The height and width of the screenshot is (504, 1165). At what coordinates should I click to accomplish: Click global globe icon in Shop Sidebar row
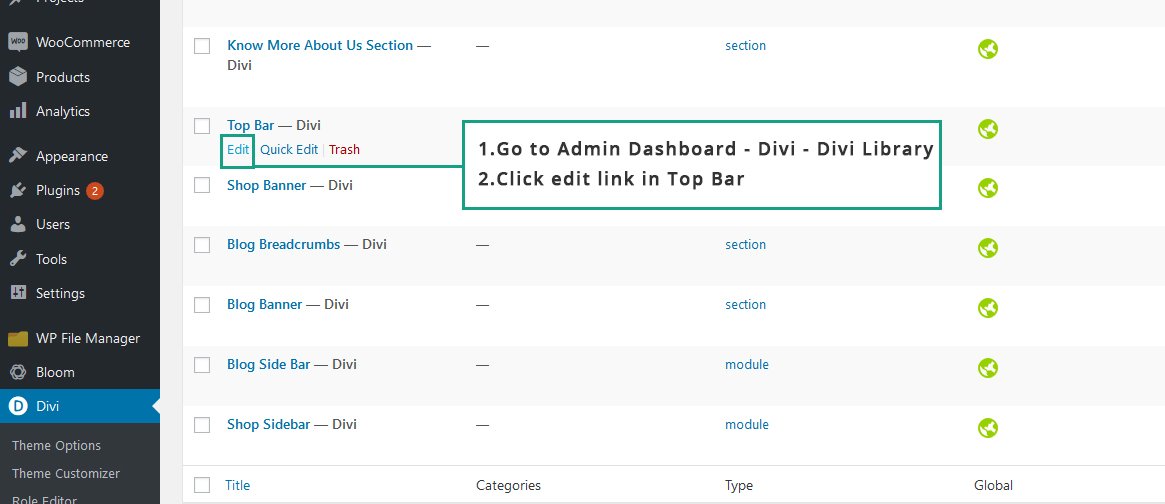tap(987, 428)
